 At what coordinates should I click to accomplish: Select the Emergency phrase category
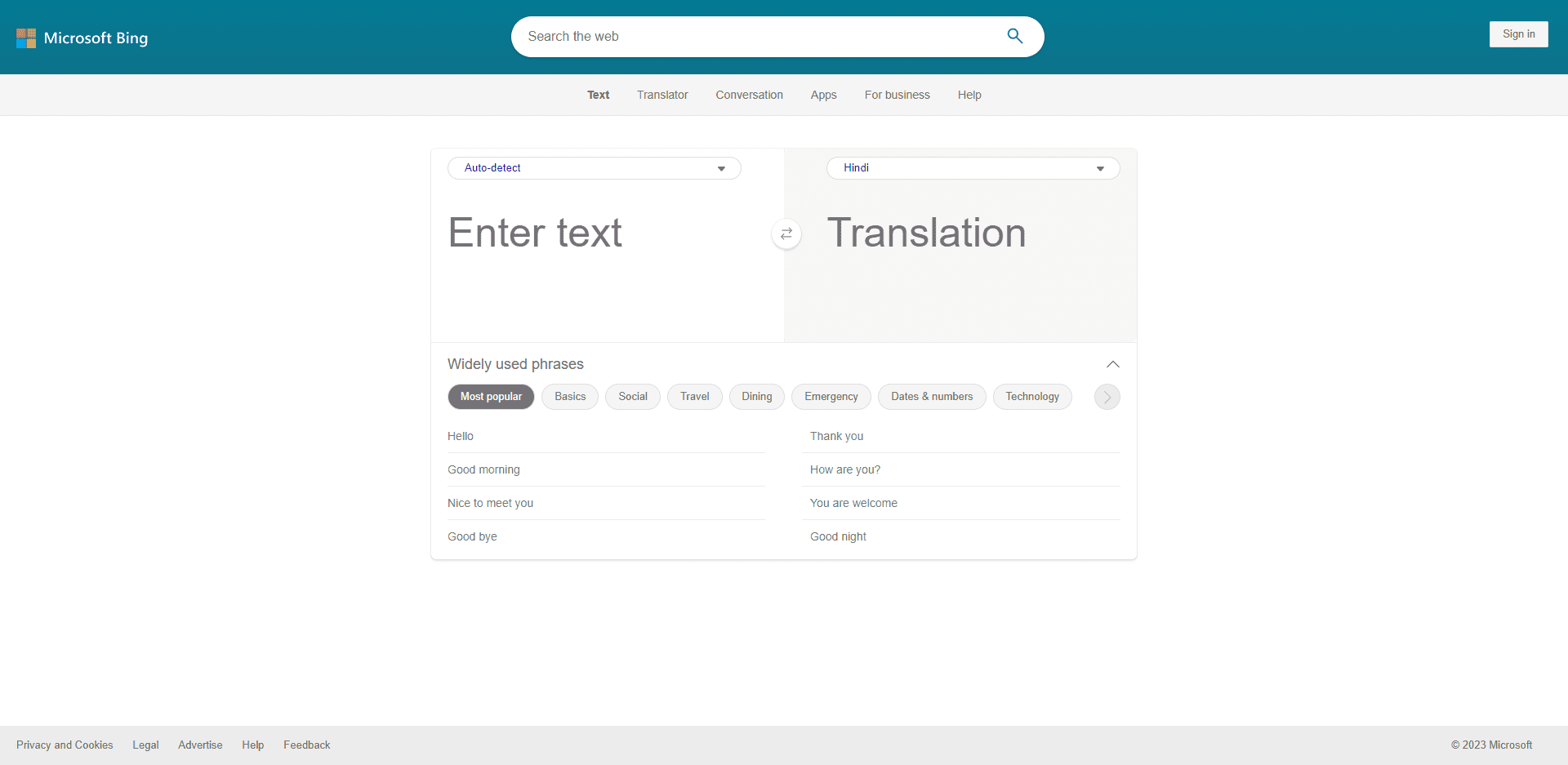tap(831, 397)
